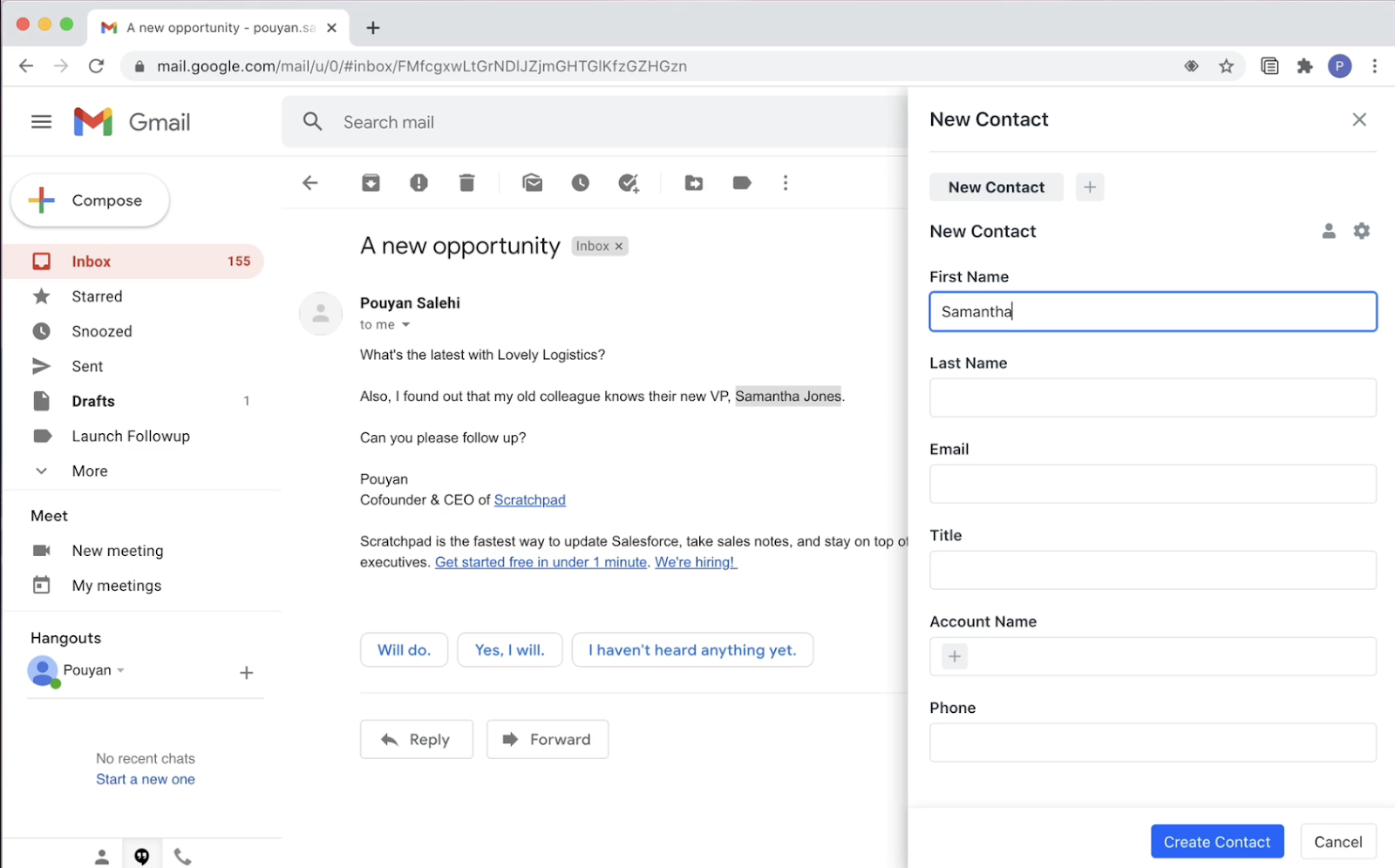1395x868 pixels.
Task: Focus the Last Name field
Action: pyautogui.click(x=1153, y=397)
